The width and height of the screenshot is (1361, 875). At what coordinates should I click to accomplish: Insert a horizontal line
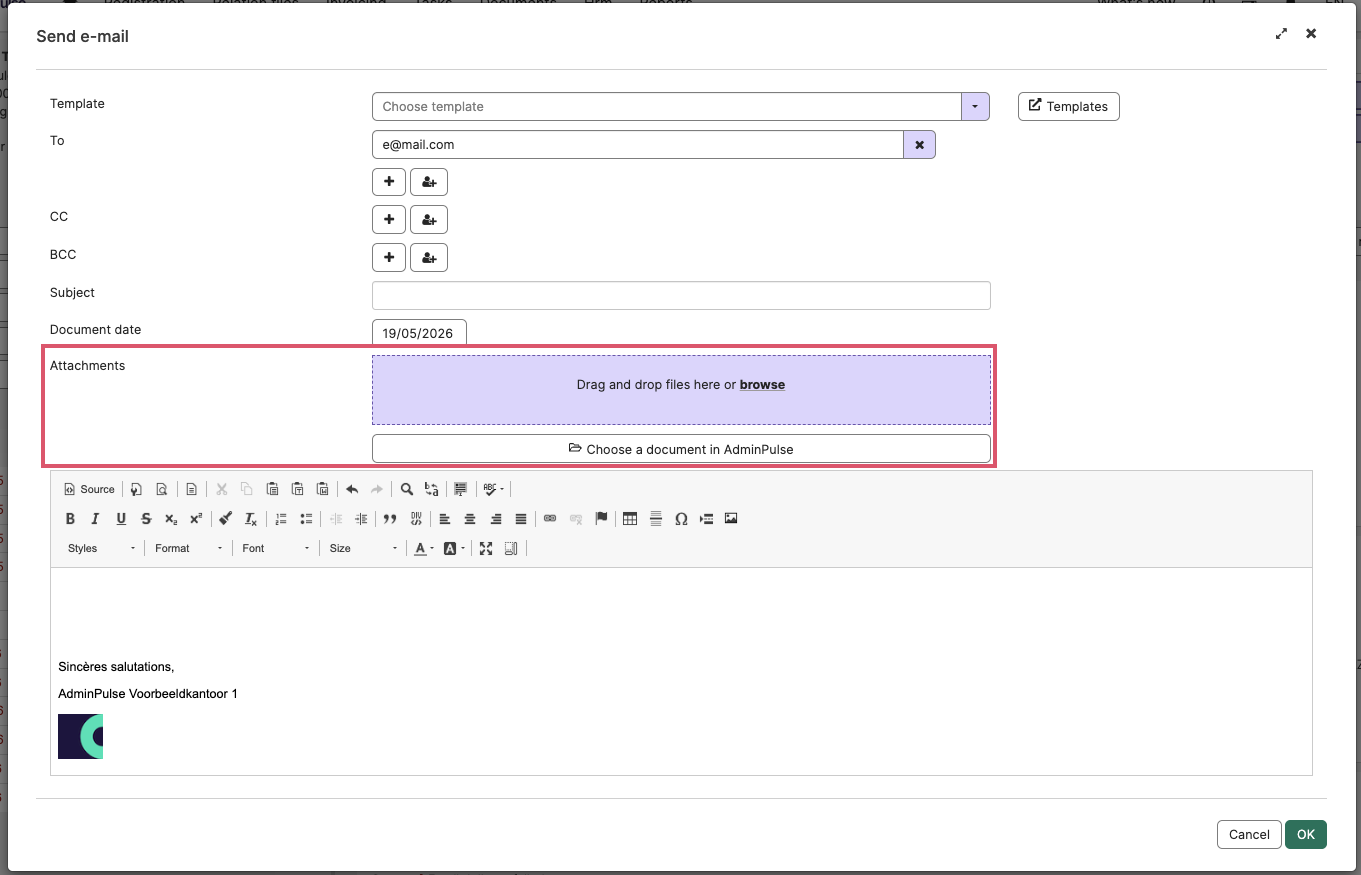point(656,519)
